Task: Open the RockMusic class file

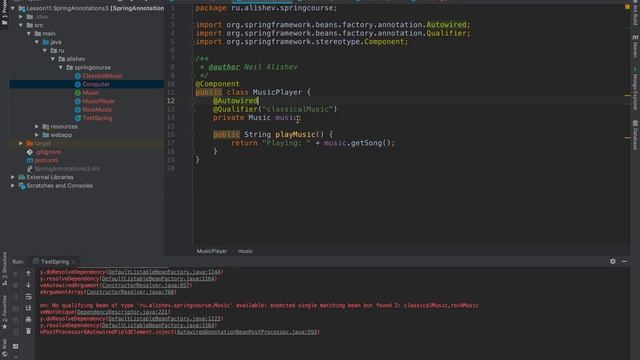Action: click(x=97, y=109)
